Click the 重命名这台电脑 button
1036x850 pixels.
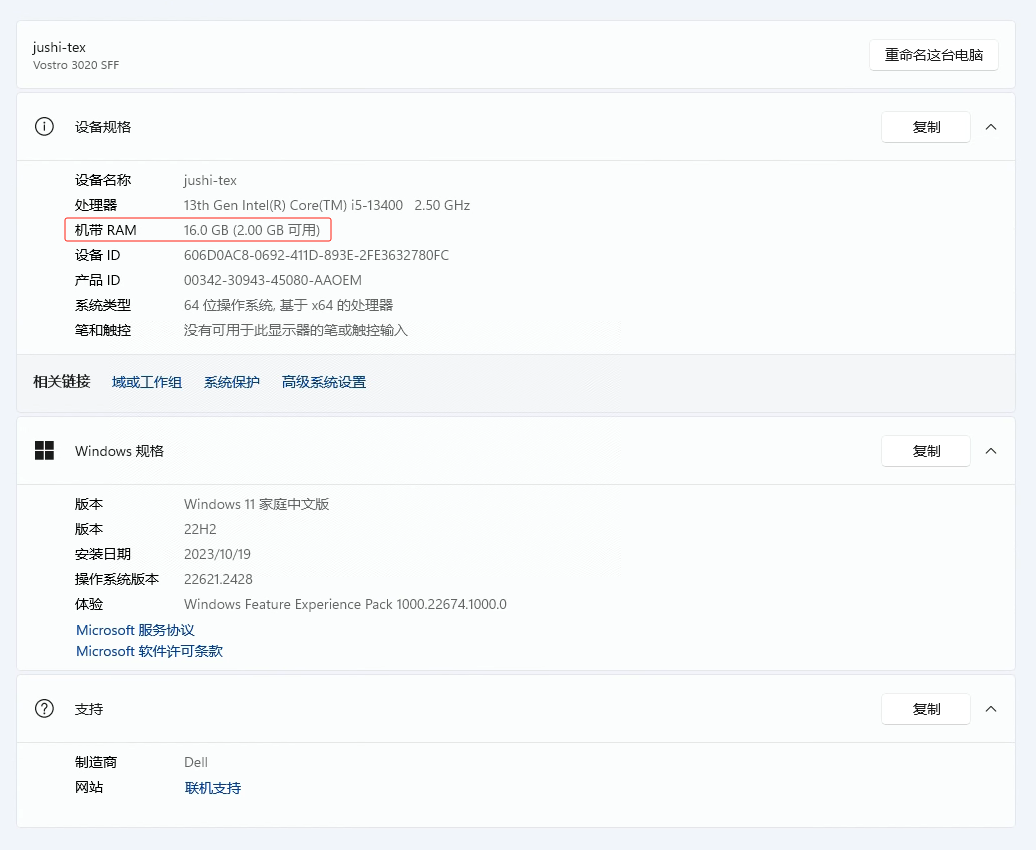pos(934,55)
